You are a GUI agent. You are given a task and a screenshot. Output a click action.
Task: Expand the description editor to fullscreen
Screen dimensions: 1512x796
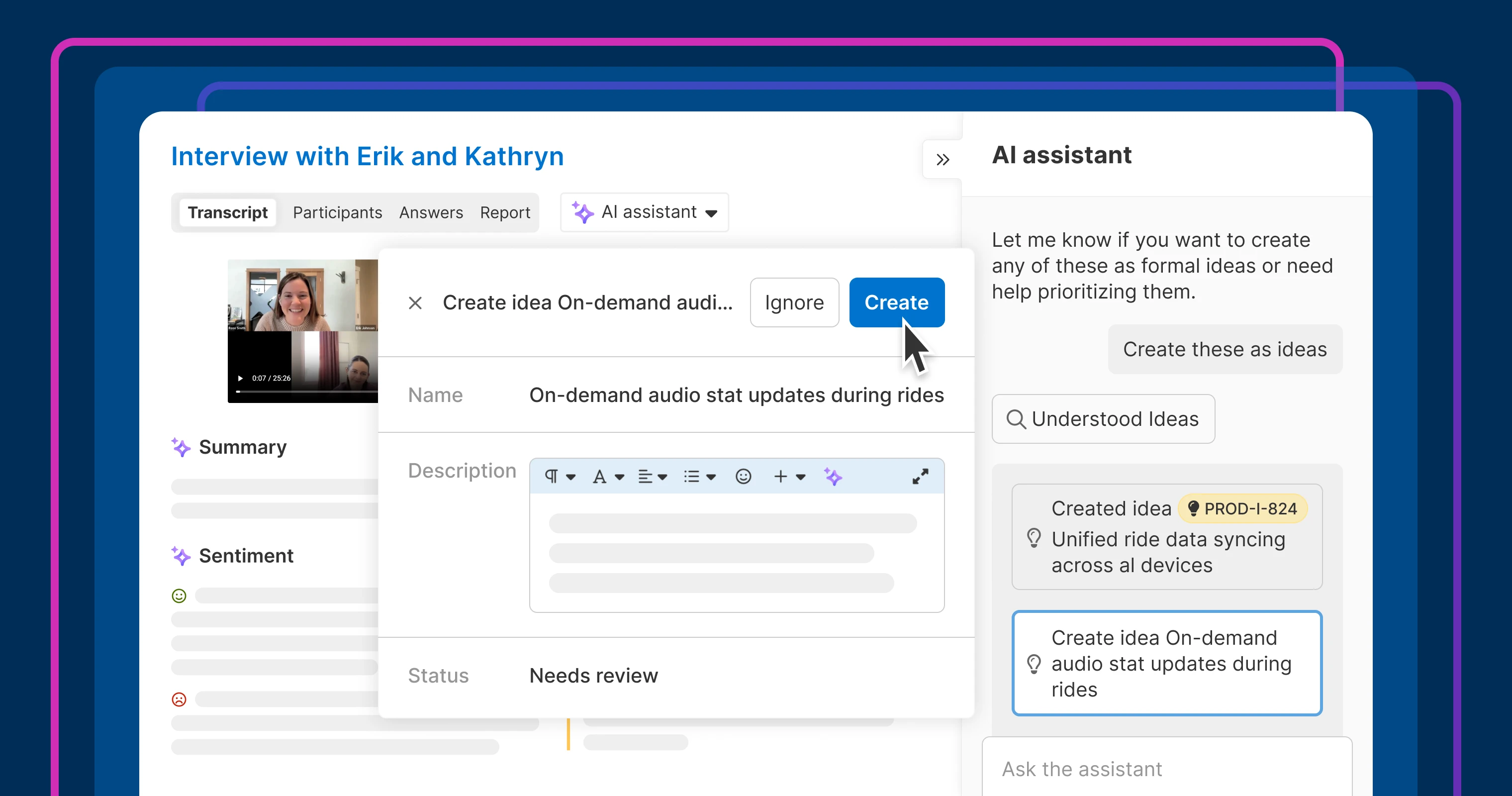[x=920, y=476]
